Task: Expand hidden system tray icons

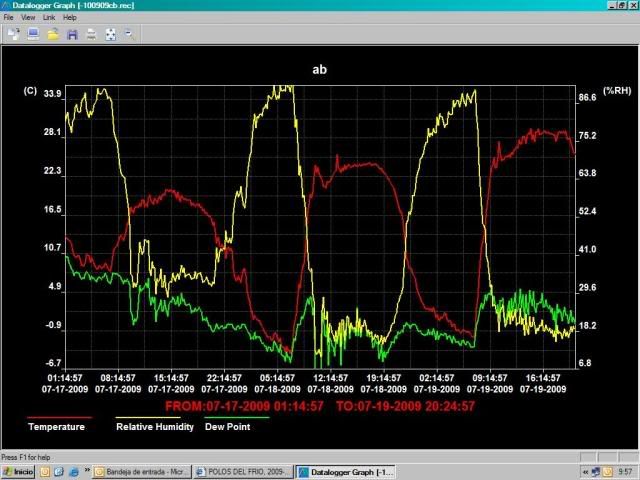Action: coord(586,472)
